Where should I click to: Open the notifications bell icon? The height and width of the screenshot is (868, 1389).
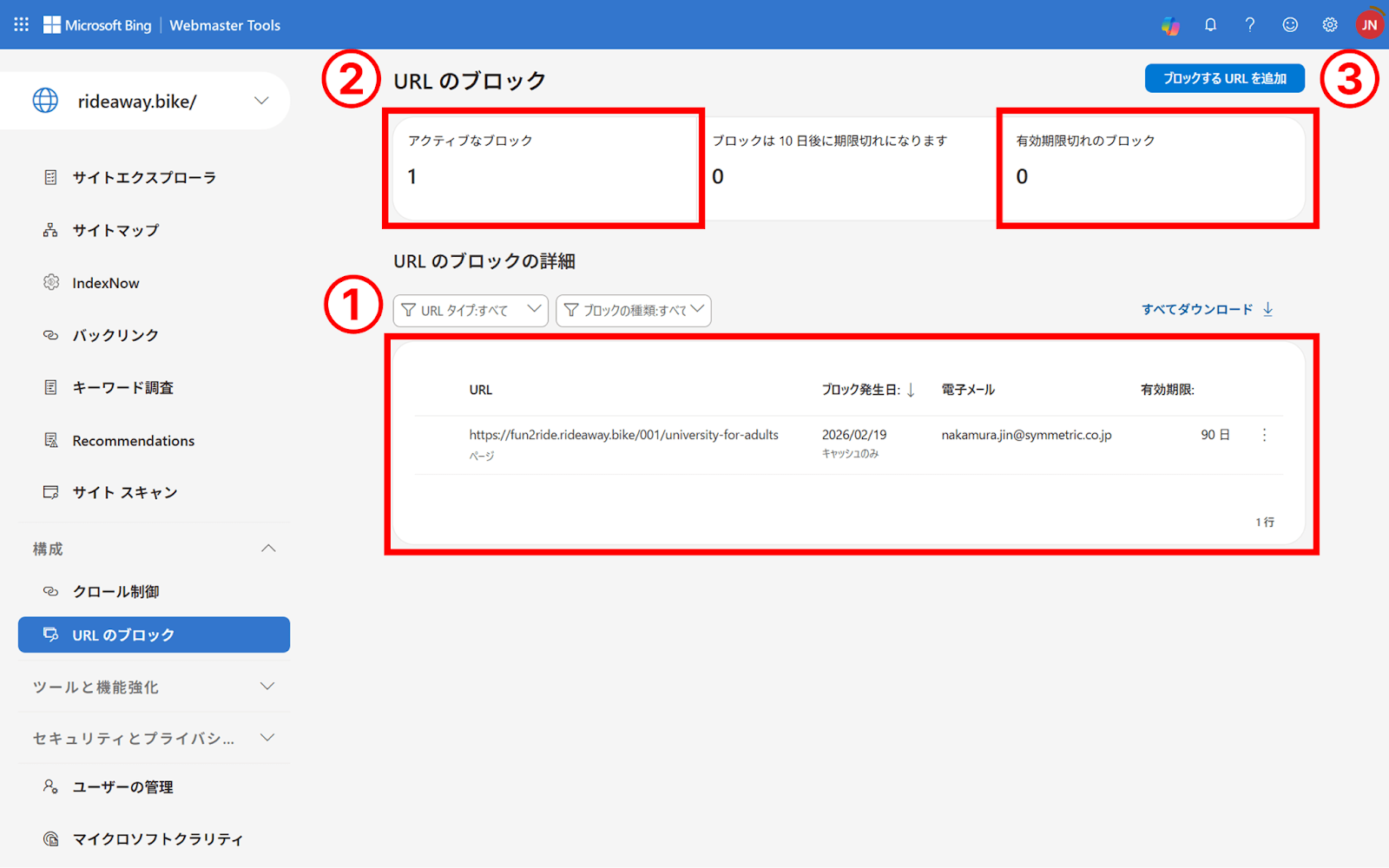tap(1210, 25)
